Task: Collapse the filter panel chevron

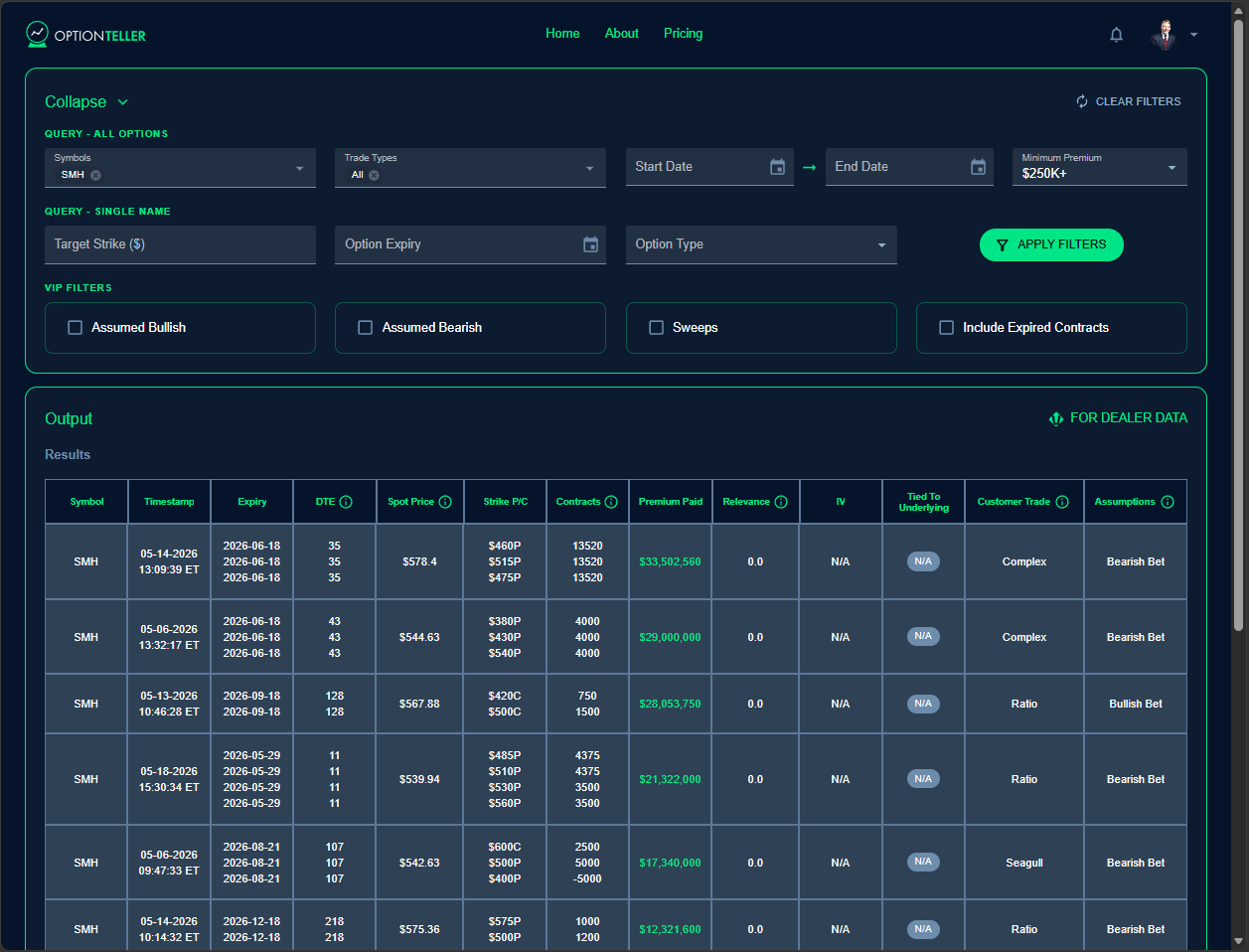Action: pos(123,102)
